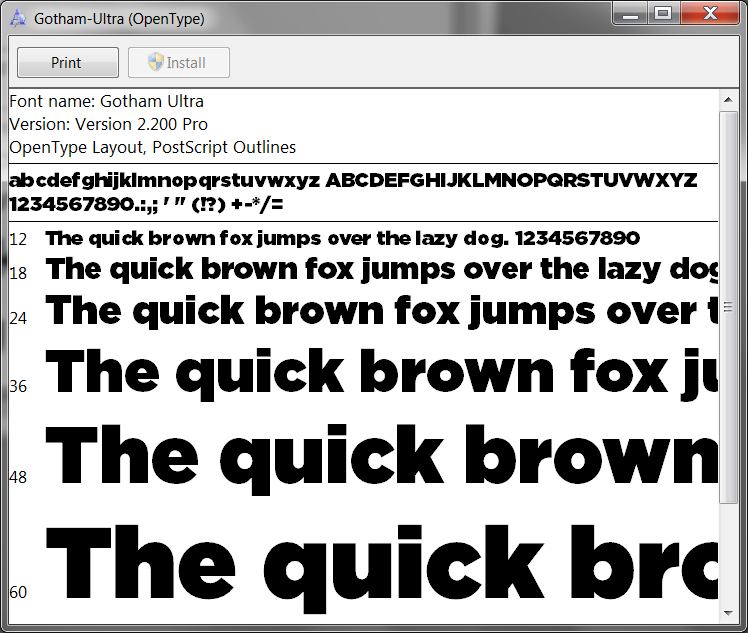The width and height of the screenshot is (748, 633).
Task: Click the size label 24
Action: coord(18,318)
